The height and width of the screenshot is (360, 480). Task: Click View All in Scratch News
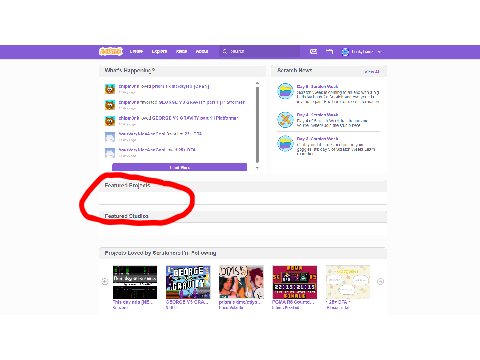(x=372, y=71)
